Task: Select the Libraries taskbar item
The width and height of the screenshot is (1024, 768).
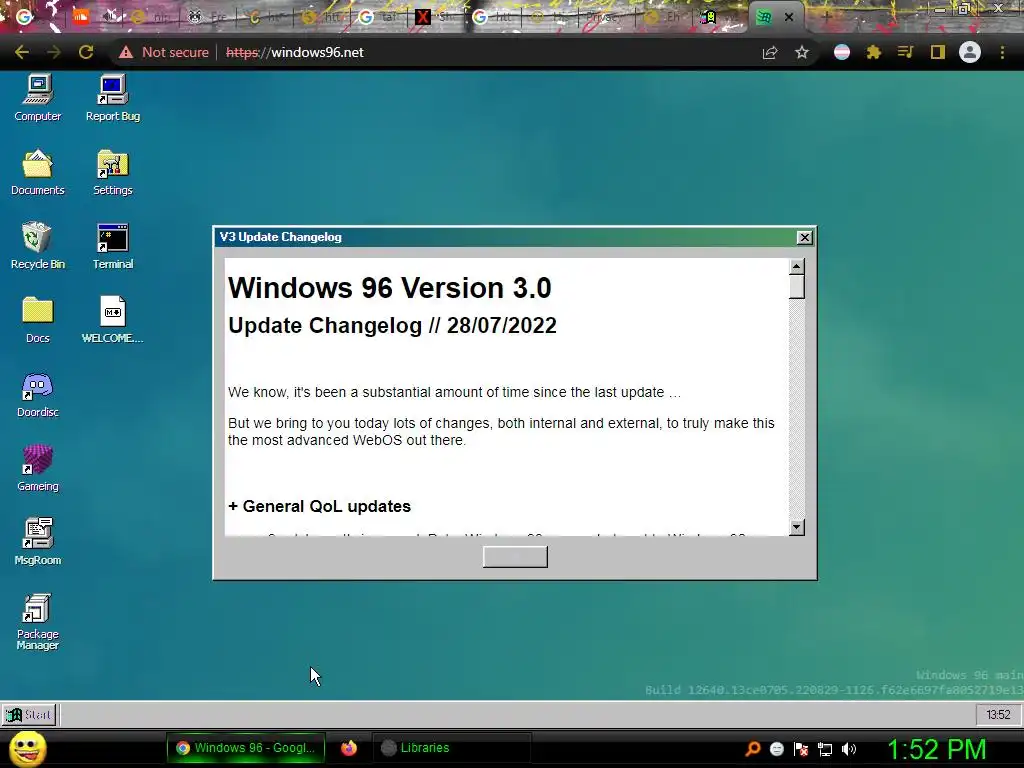Action: (451, 748)
